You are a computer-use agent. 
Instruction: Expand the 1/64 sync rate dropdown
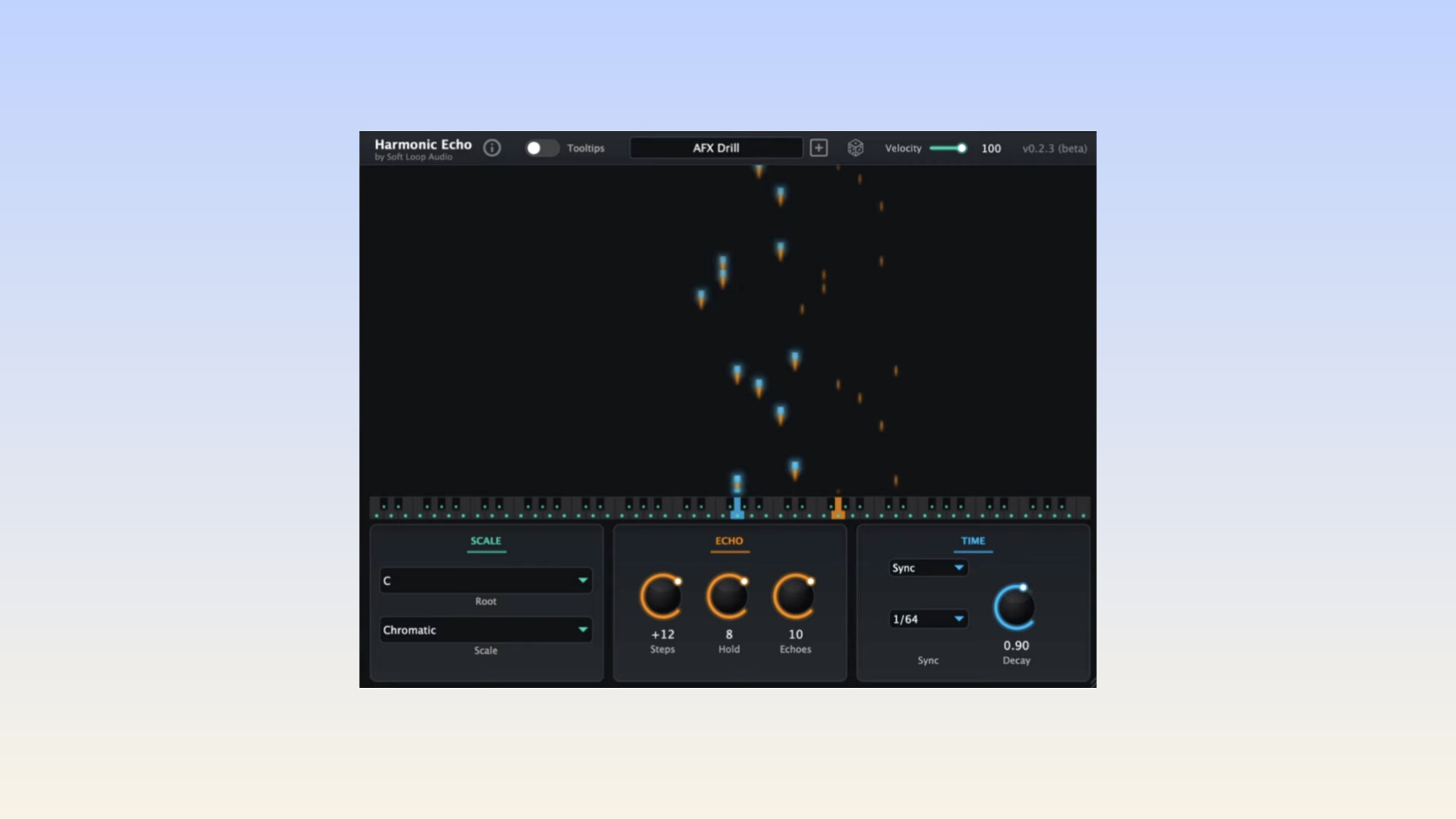(927, 619)
